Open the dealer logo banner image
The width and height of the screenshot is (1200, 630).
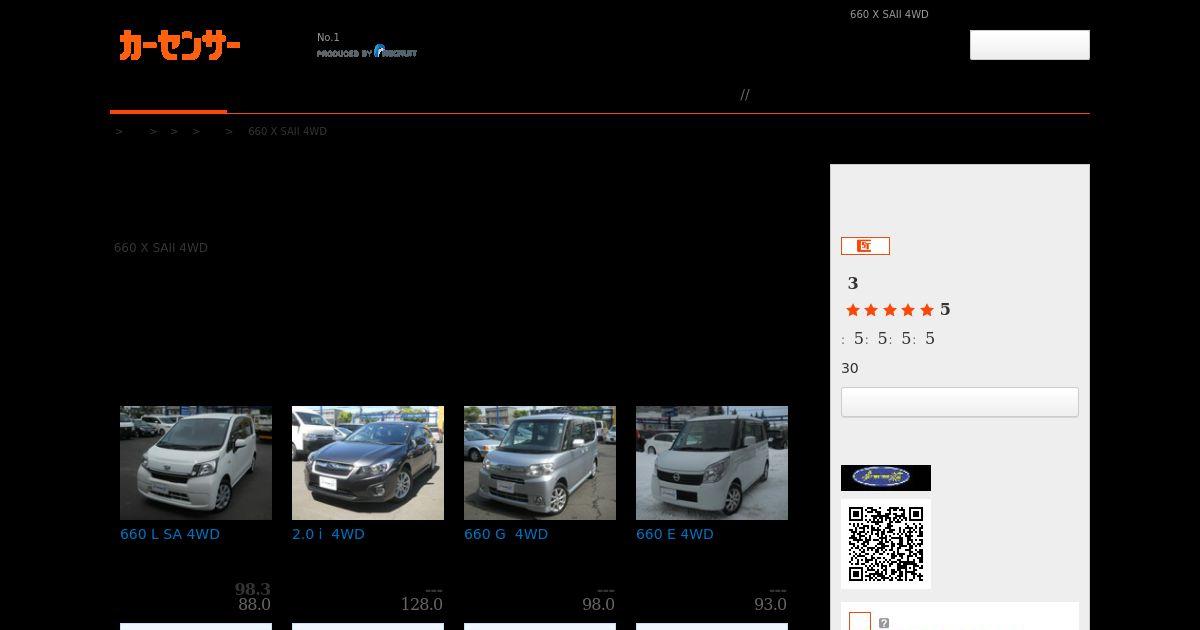click(x=886, y=477)
